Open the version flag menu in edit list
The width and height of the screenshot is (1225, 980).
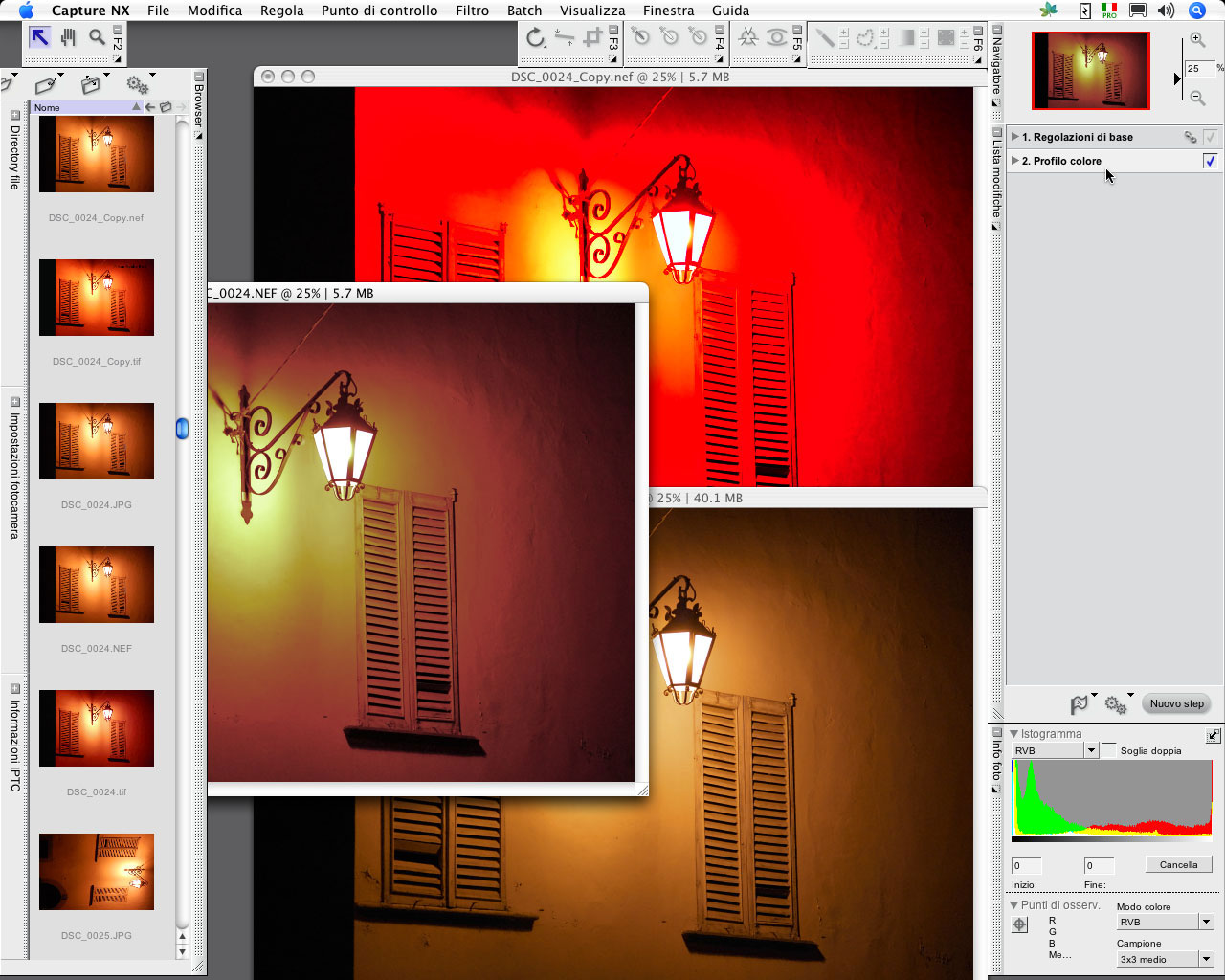pos(1081,703)
